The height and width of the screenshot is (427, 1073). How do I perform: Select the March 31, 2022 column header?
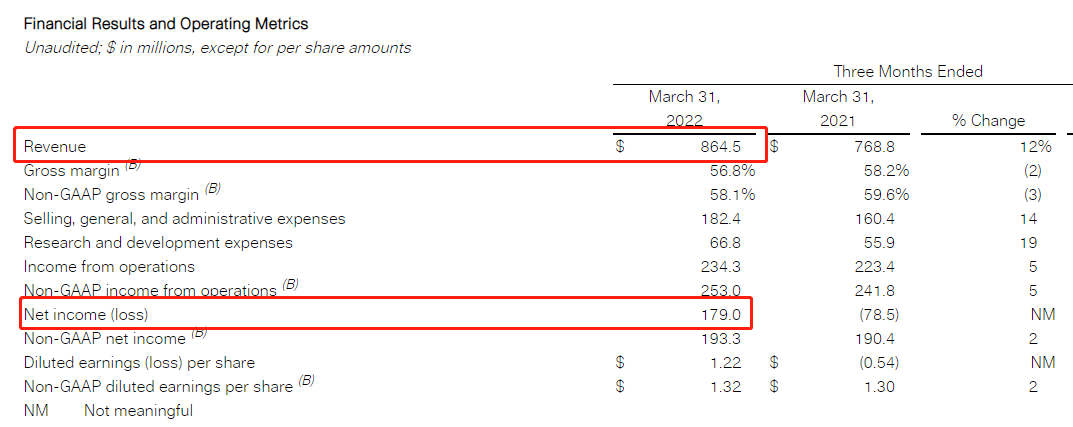[x=684, y=109]
